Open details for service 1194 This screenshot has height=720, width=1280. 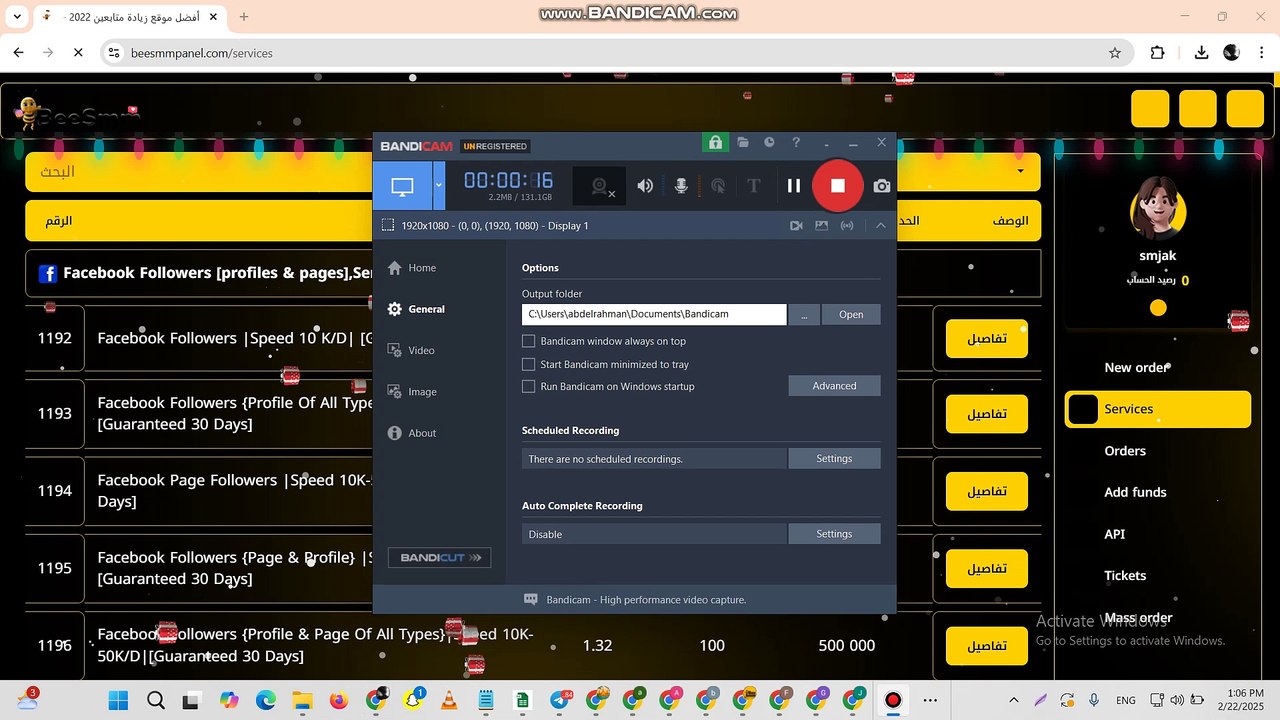coord(986,491)
